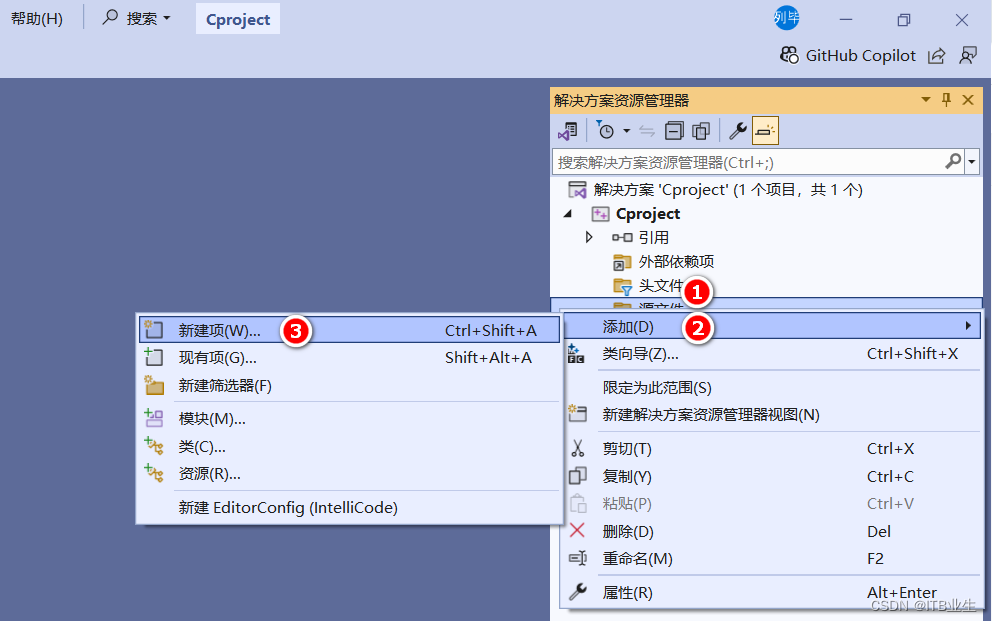
Task: Click the wrench properties icon in the toolbar
Action: [738, 131]
